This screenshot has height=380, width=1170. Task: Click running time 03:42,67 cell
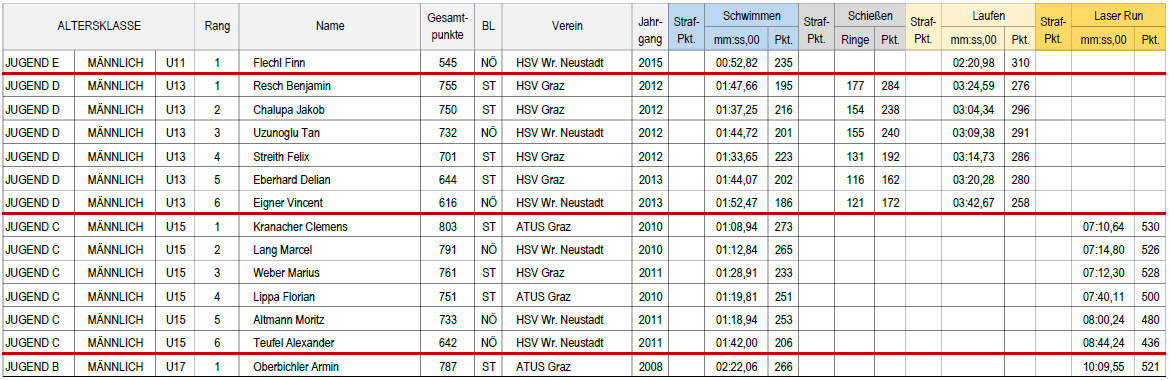coord(975,203)
